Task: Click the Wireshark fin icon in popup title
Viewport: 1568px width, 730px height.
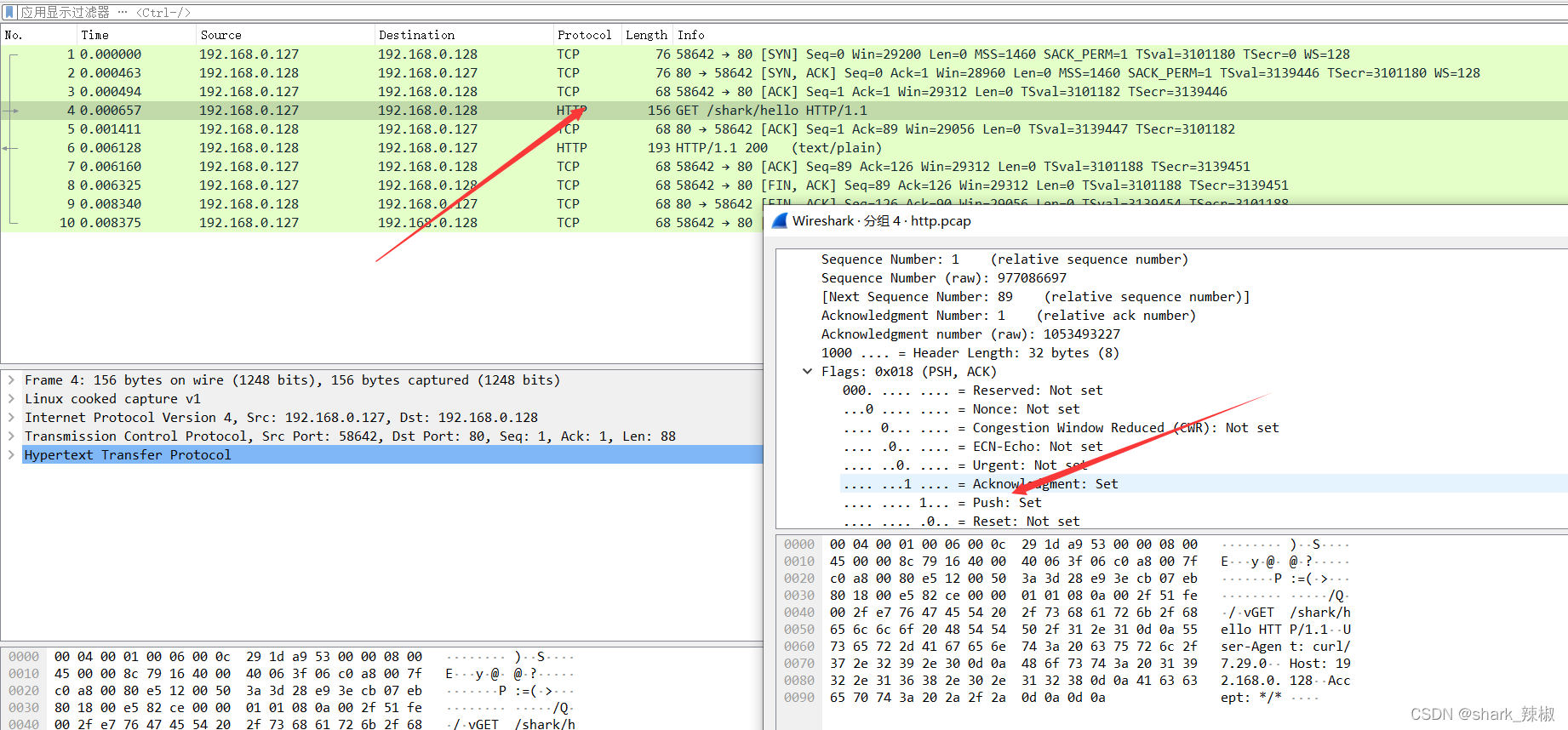Action: pos(779,221)
